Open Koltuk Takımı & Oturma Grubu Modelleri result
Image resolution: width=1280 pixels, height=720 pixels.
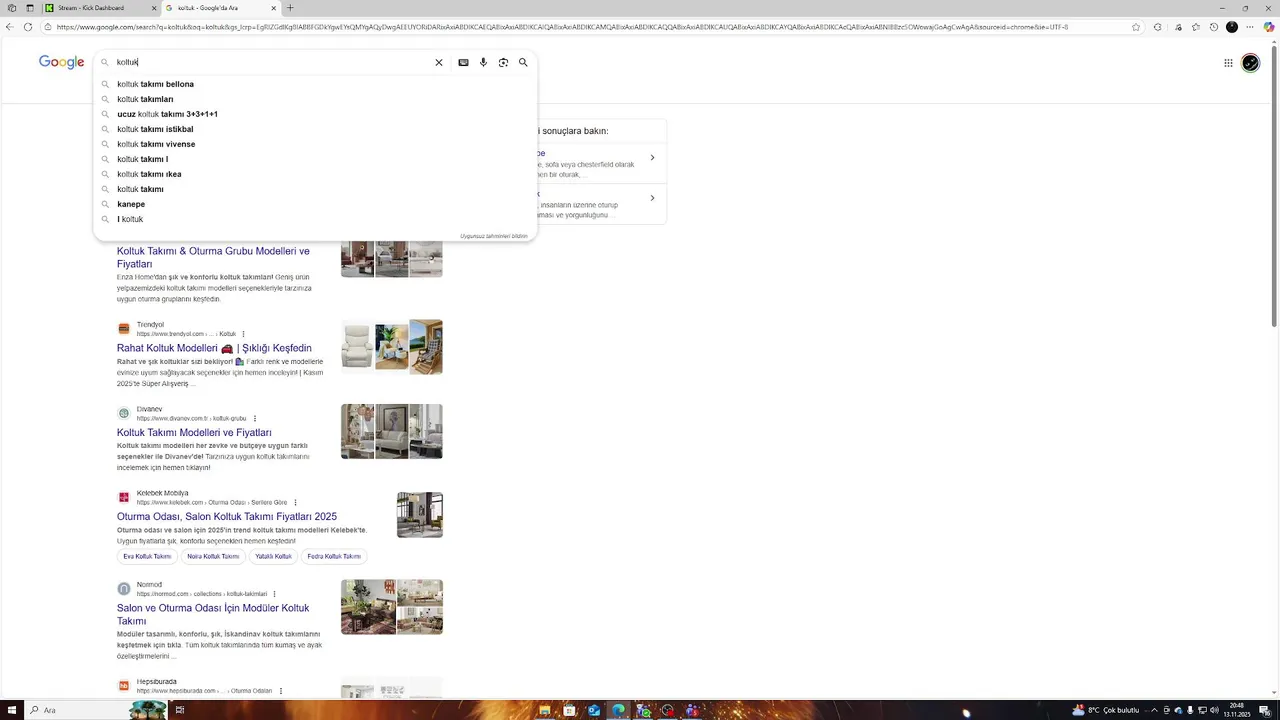click(x=213, y=258)
